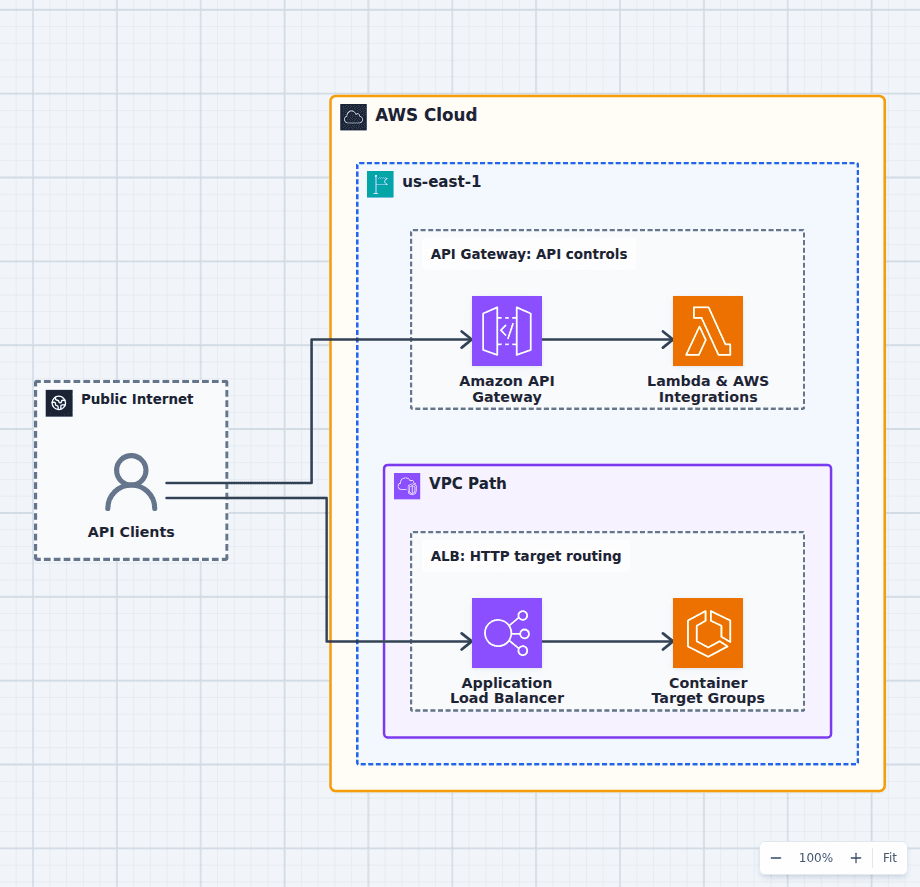This screenshot has width=920, height=887.
Task: Select the arrow from Load Balancer to Container Targets
Action: (607, 641)
